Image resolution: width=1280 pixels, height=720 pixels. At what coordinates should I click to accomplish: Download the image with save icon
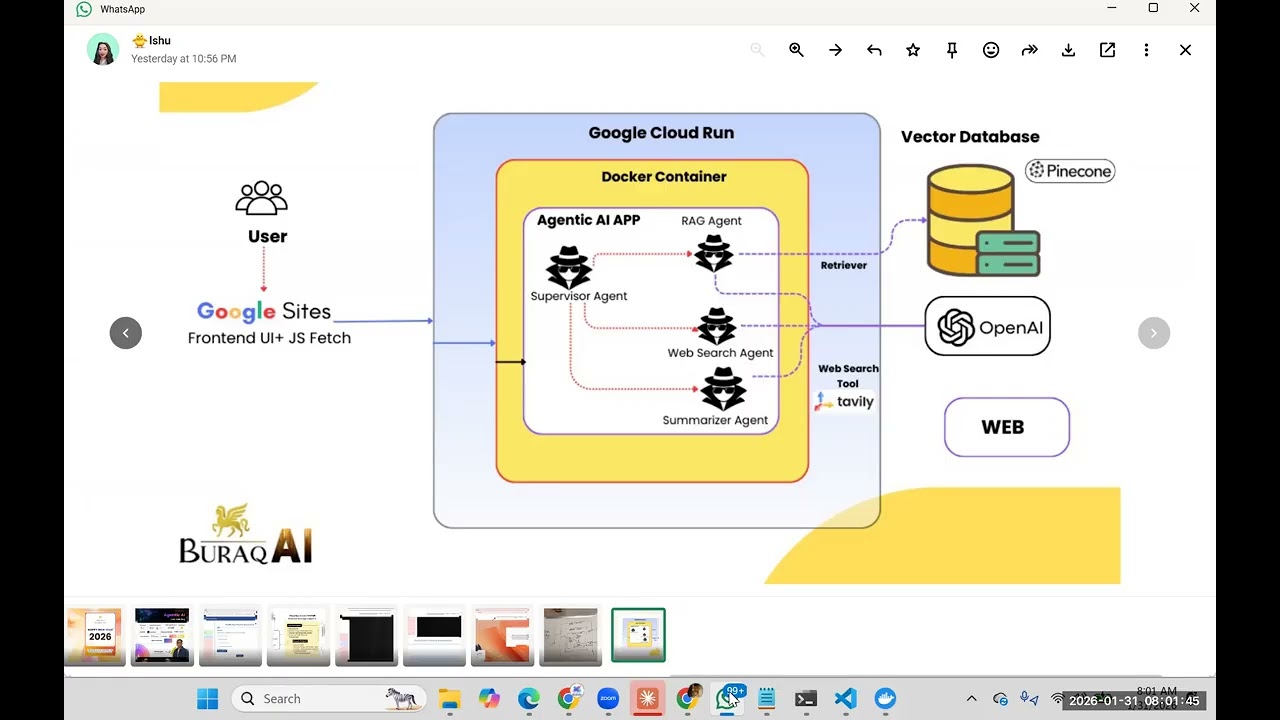1068,50
